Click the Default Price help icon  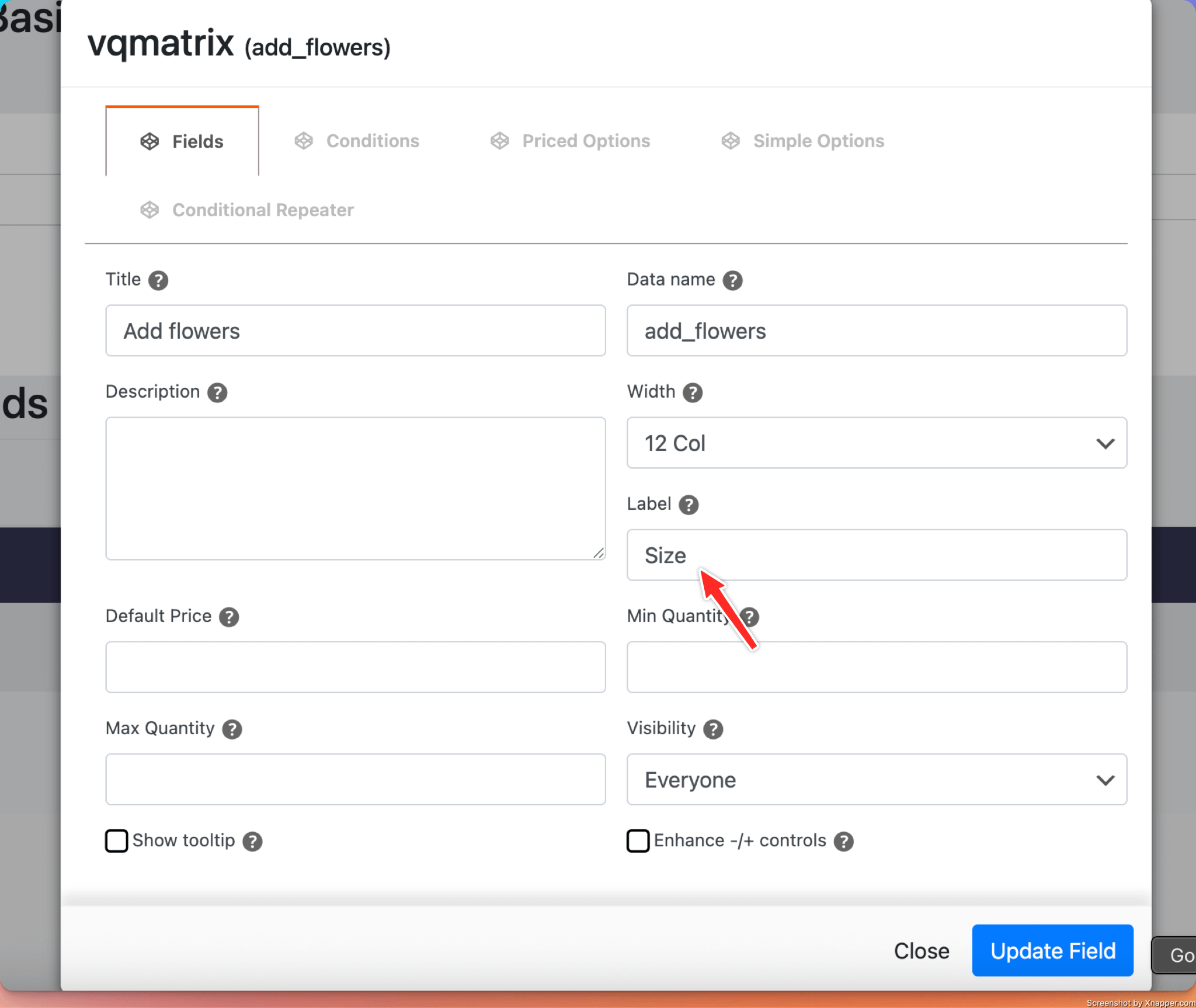tap(229, 617)
